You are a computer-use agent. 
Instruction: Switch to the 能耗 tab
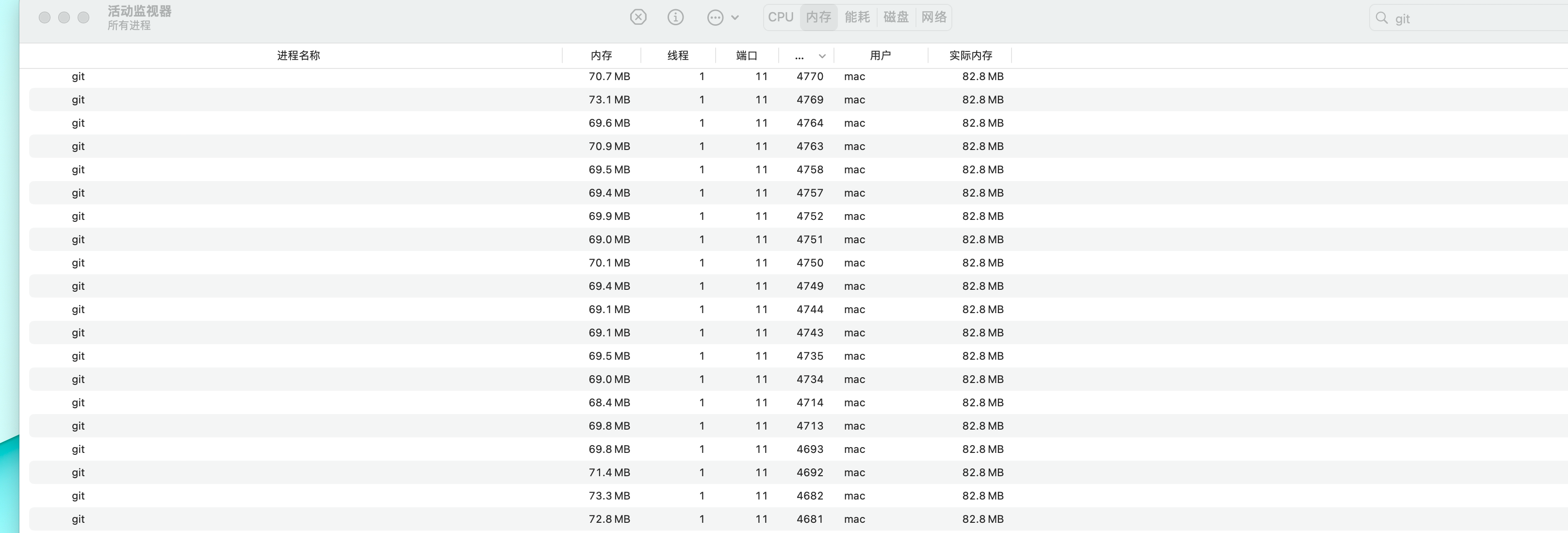point(857,17)
